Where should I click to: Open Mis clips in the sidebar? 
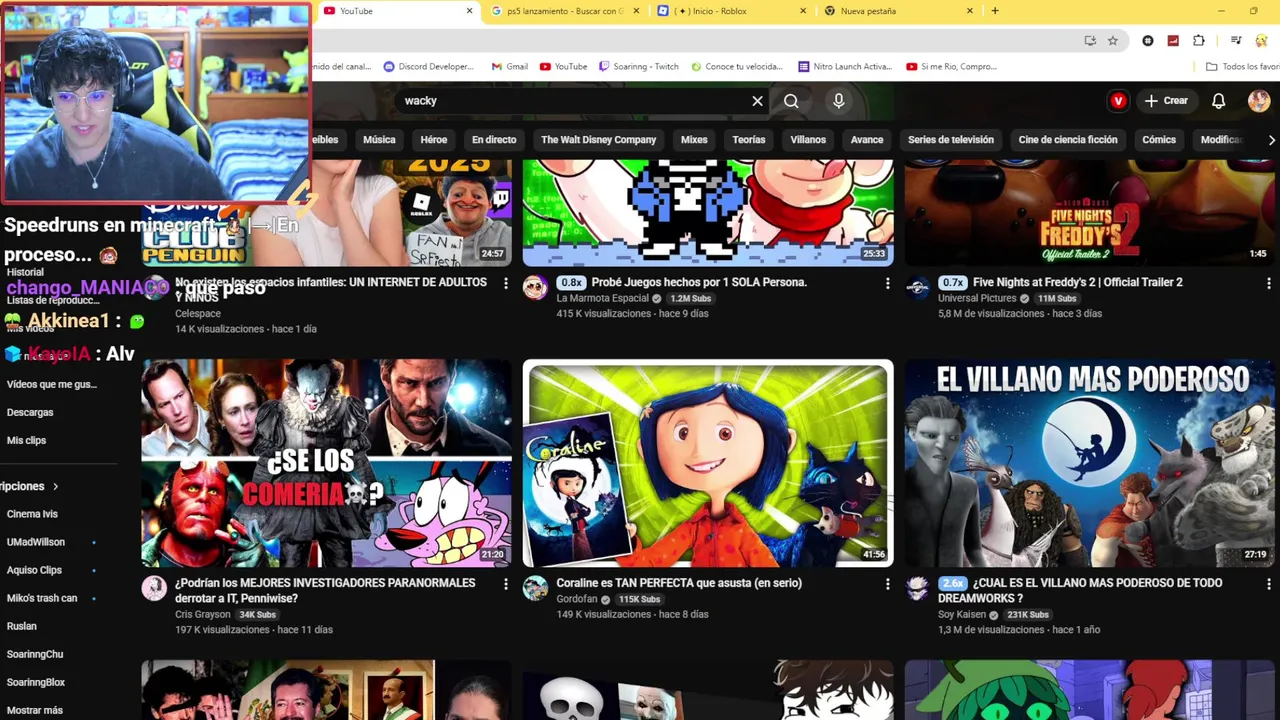(27, 440)
